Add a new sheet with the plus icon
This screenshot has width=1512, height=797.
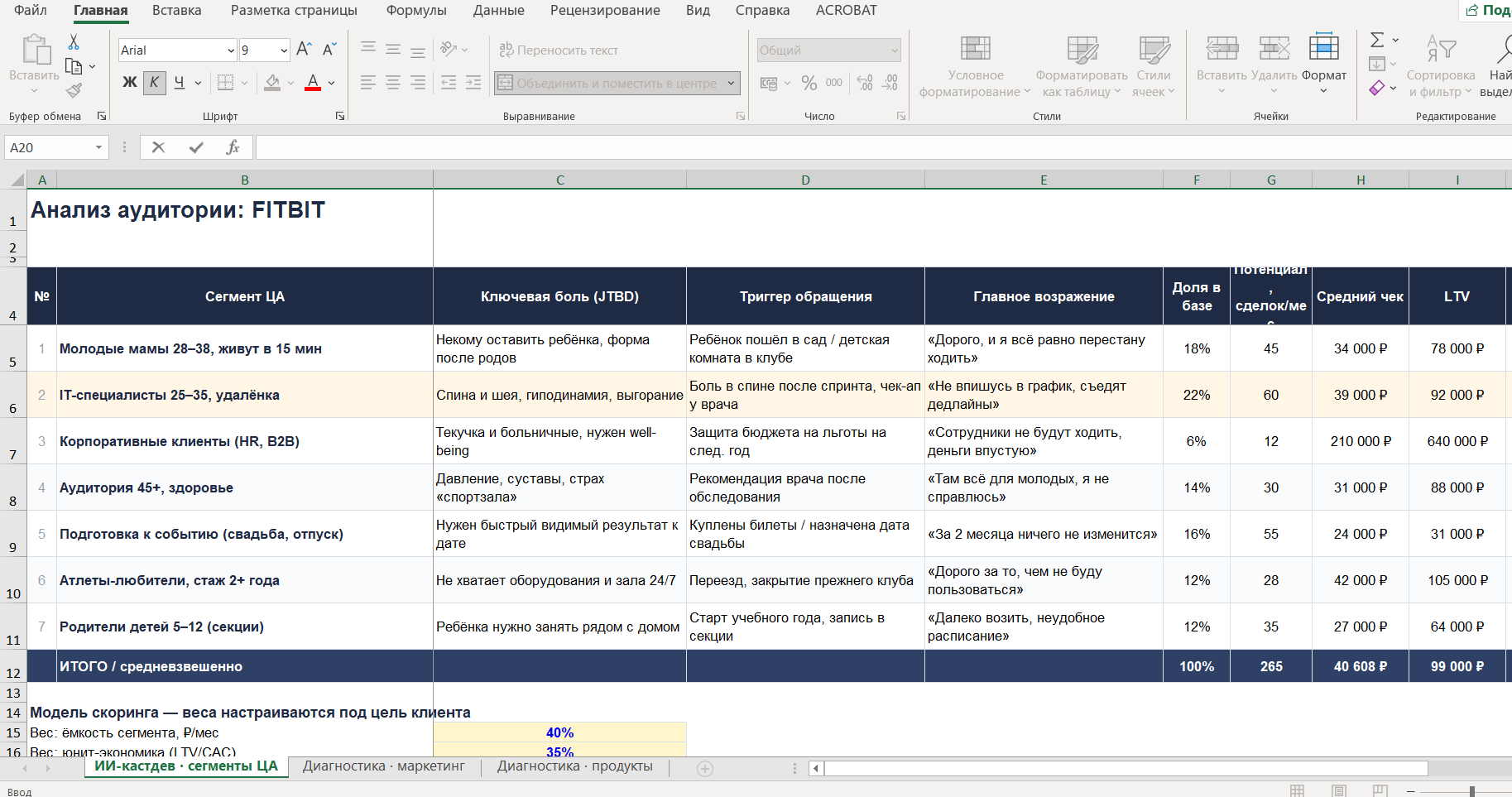(705, 769)
